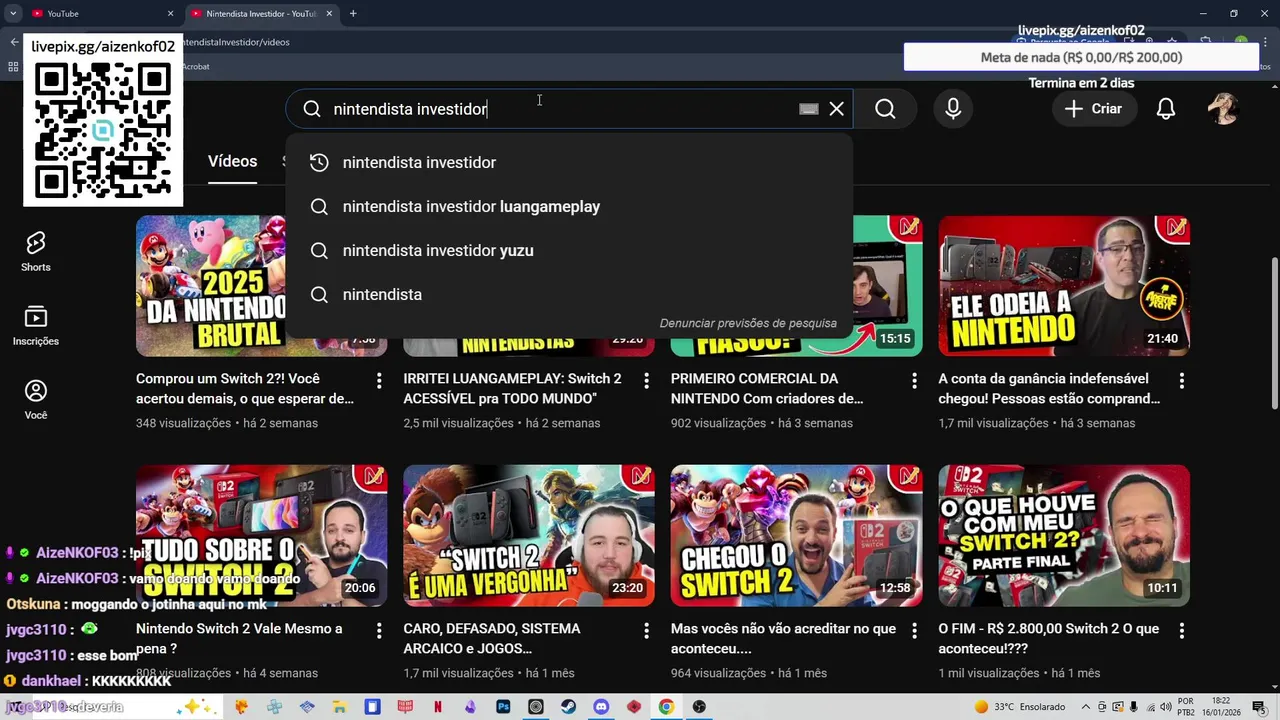The width and height of the screenshot is (1280, 720).
Task: Open "SWITCH 2 É UMA VERGONHA" thumbnail
Action: pos(529,536)
